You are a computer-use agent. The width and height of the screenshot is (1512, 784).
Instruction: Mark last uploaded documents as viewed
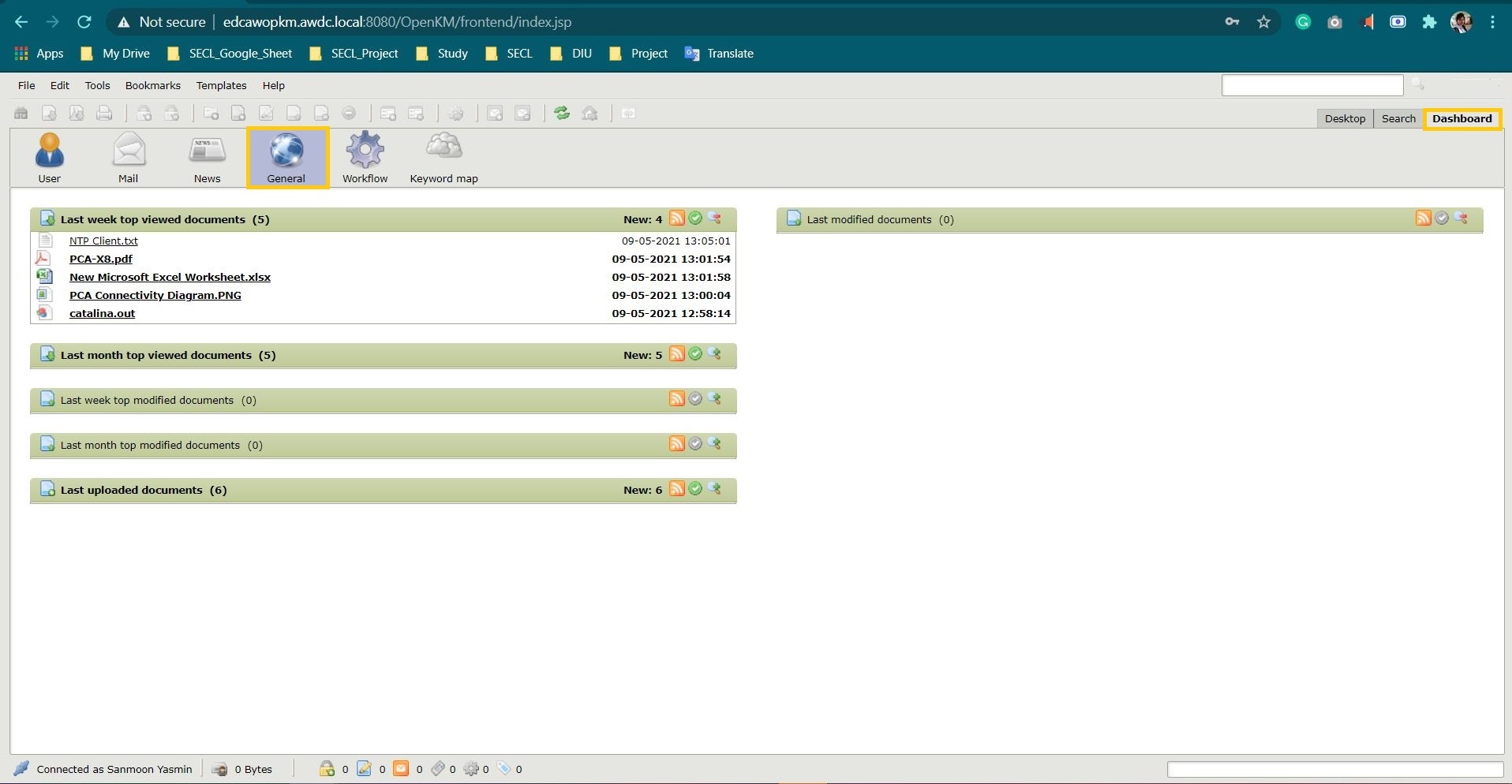coord(695,489)
